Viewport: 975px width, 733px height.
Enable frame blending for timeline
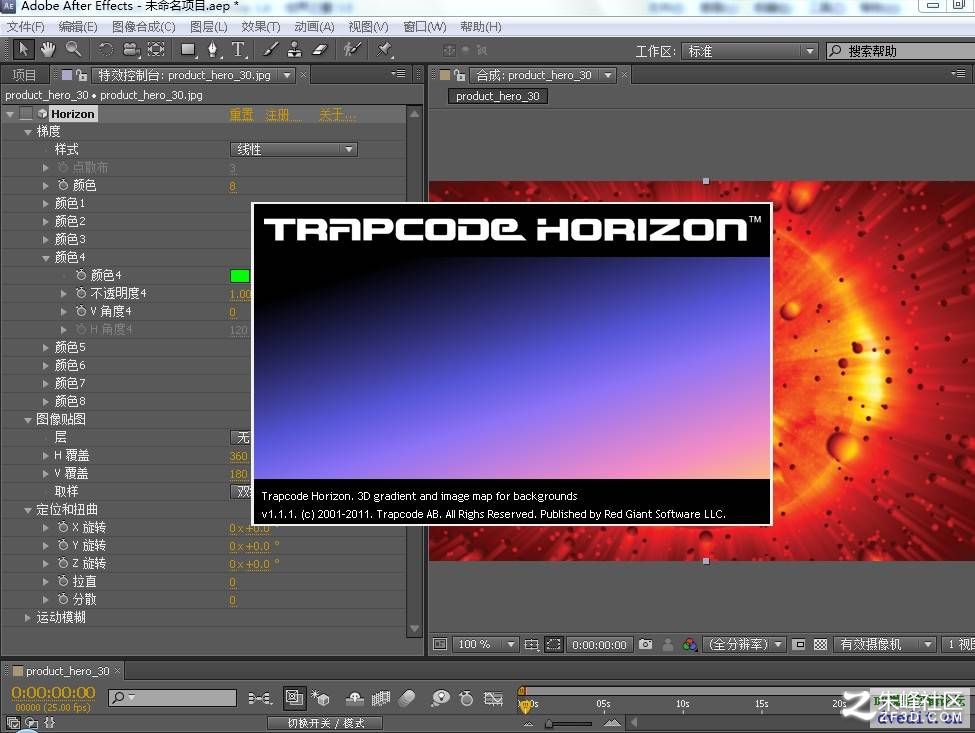380,698
